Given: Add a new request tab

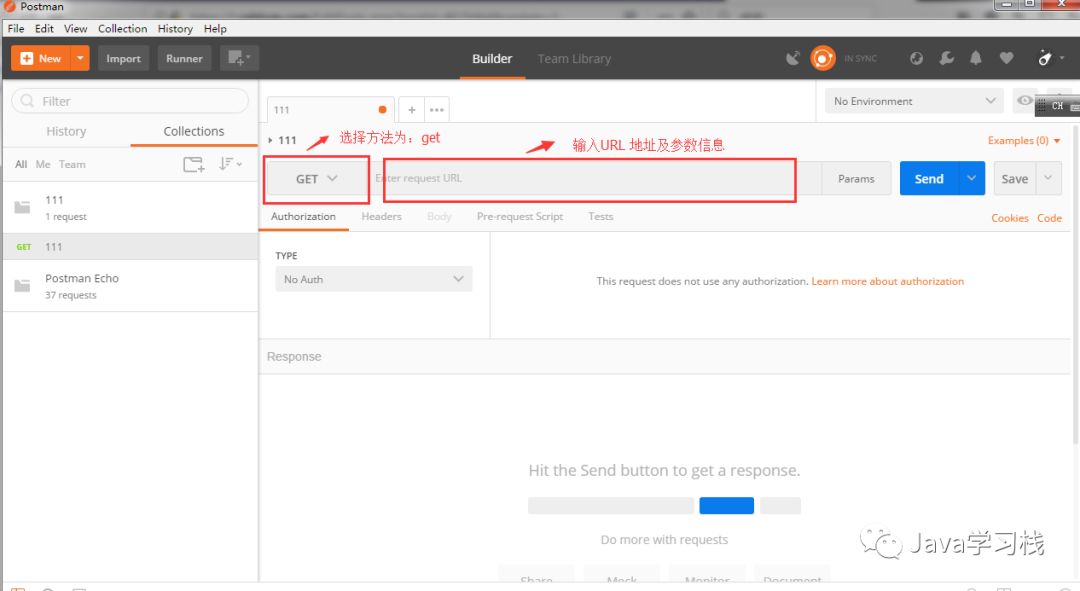Looking at the screenshot, I should 411,110.
